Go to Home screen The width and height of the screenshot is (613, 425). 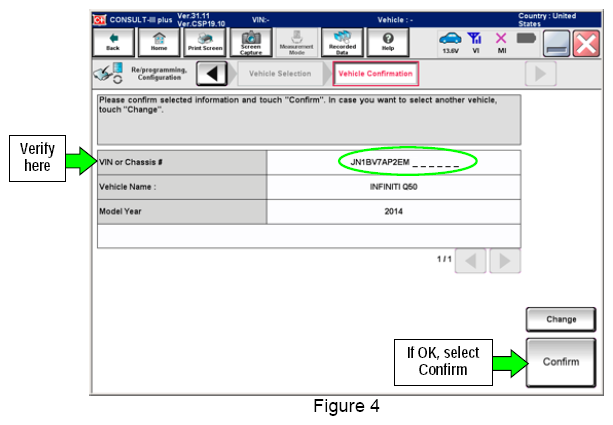(159, 42)
